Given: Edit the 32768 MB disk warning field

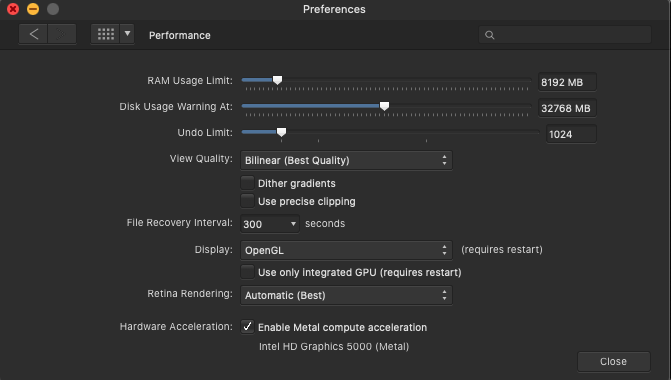Looking at the screenshot, I should 567,108.
